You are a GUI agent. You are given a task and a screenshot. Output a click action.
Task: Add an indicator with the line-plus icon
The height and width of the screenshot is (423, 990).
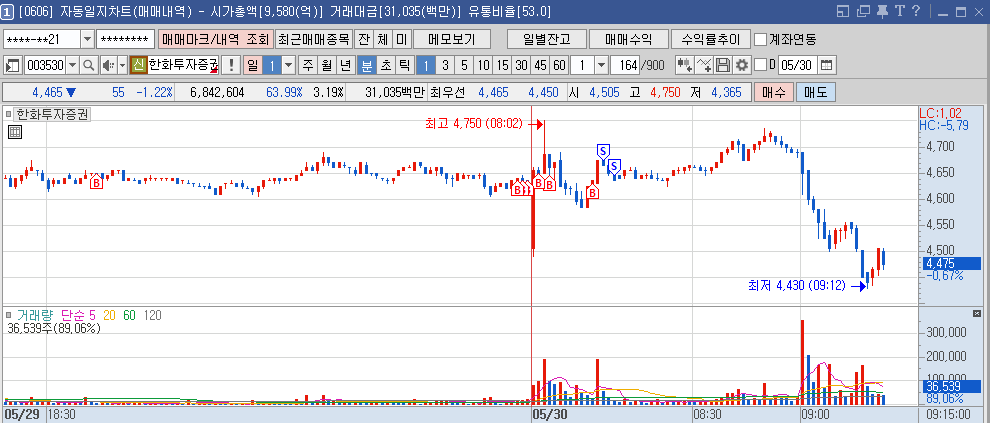click(x=704, y=65)
